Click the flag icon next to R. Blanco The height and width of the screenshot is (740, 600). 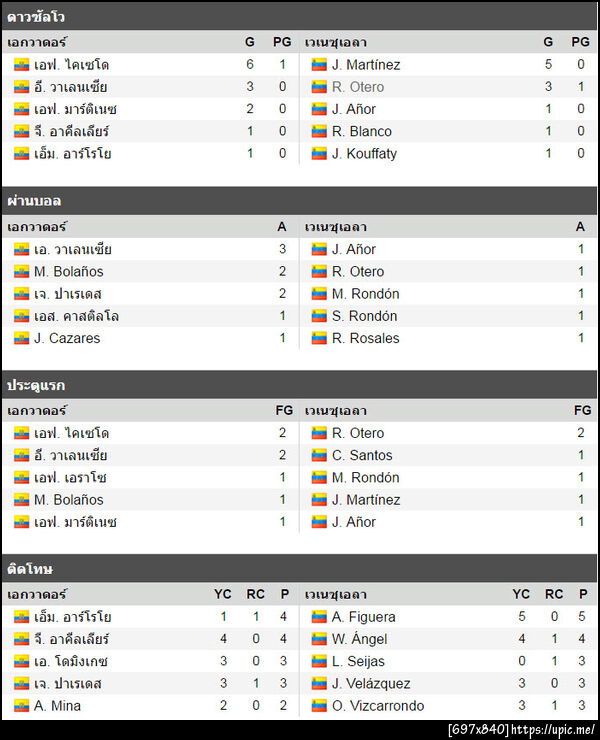point(320,132)
